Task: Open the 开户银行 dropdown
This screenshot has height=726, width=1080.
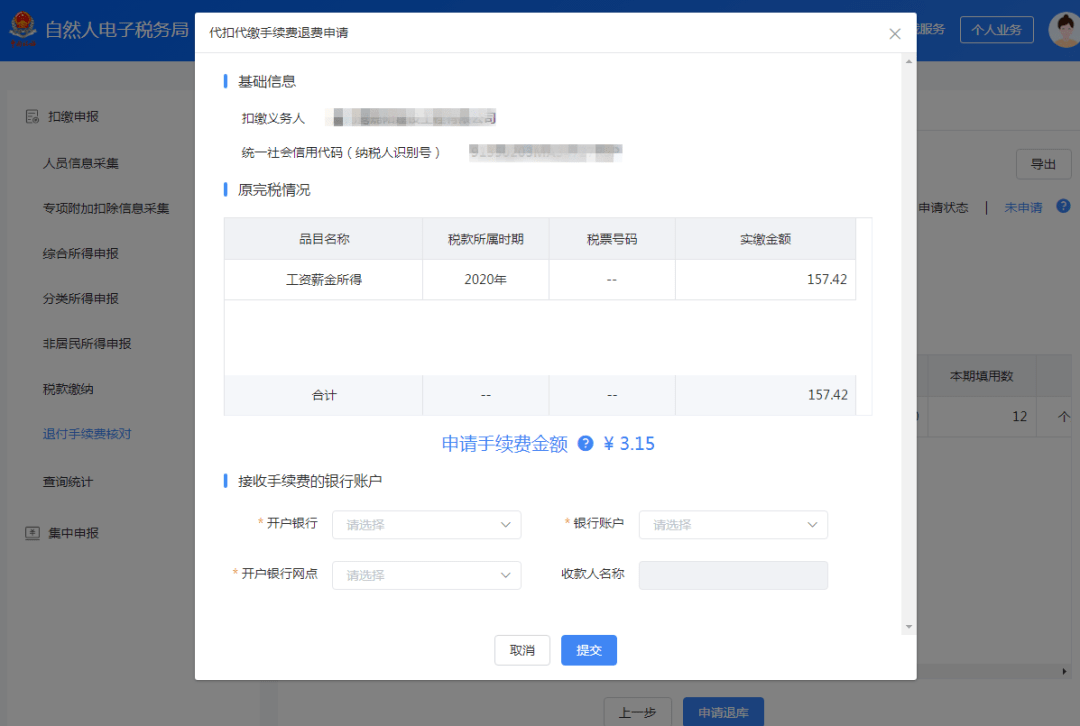Action: 426,524
